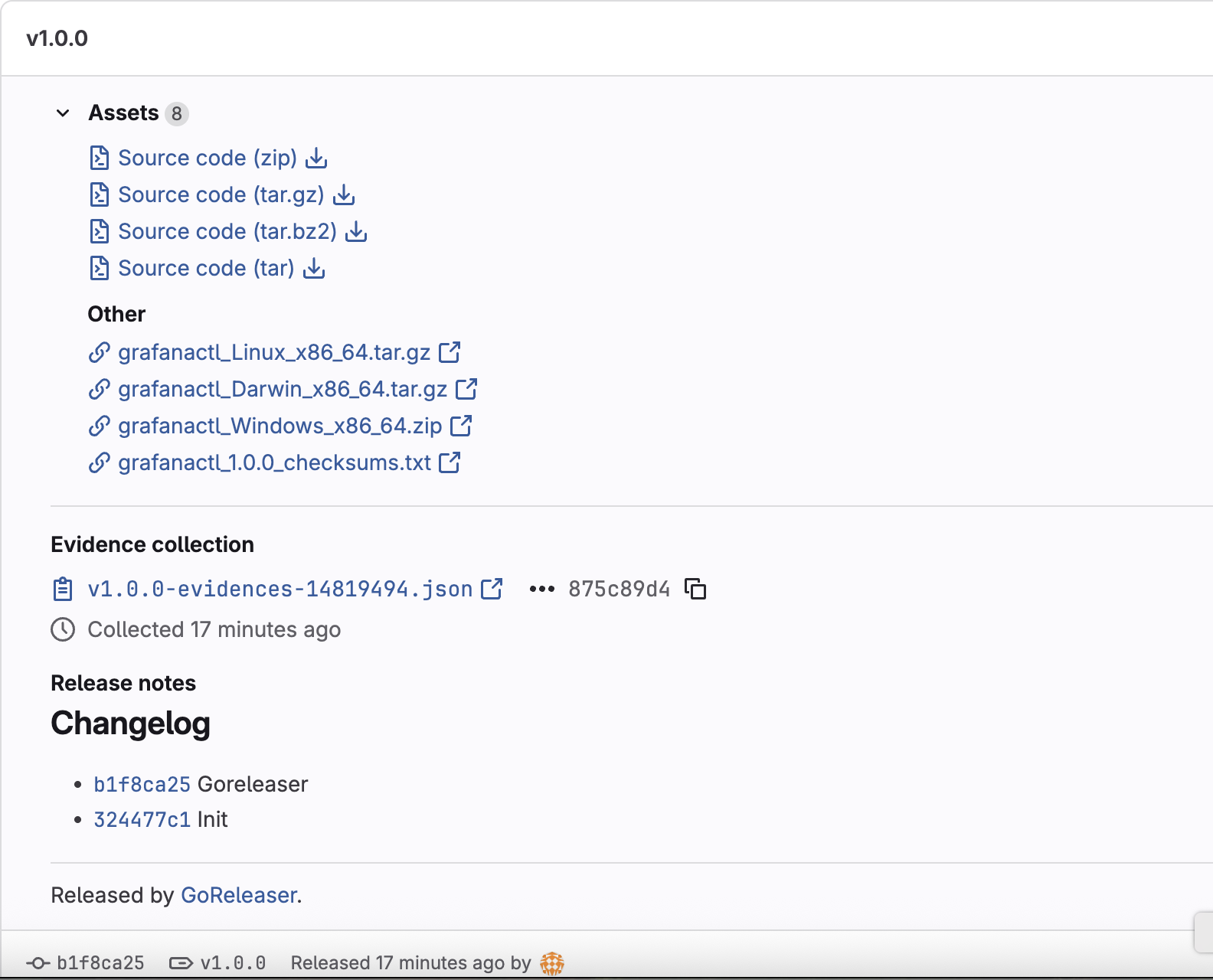The image size is (1213, 980).
Task: Click the v1.0.0 release title
Action: tap(57, 38)
